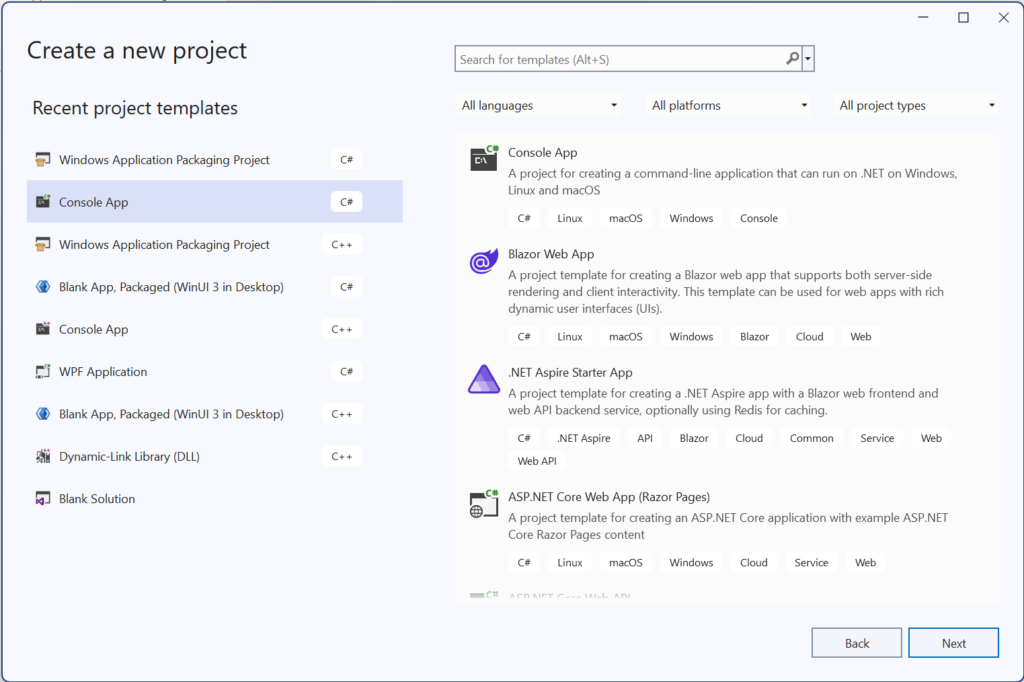
Task: Click the Console App C# icon in recent templates
Action: point(42,202)
